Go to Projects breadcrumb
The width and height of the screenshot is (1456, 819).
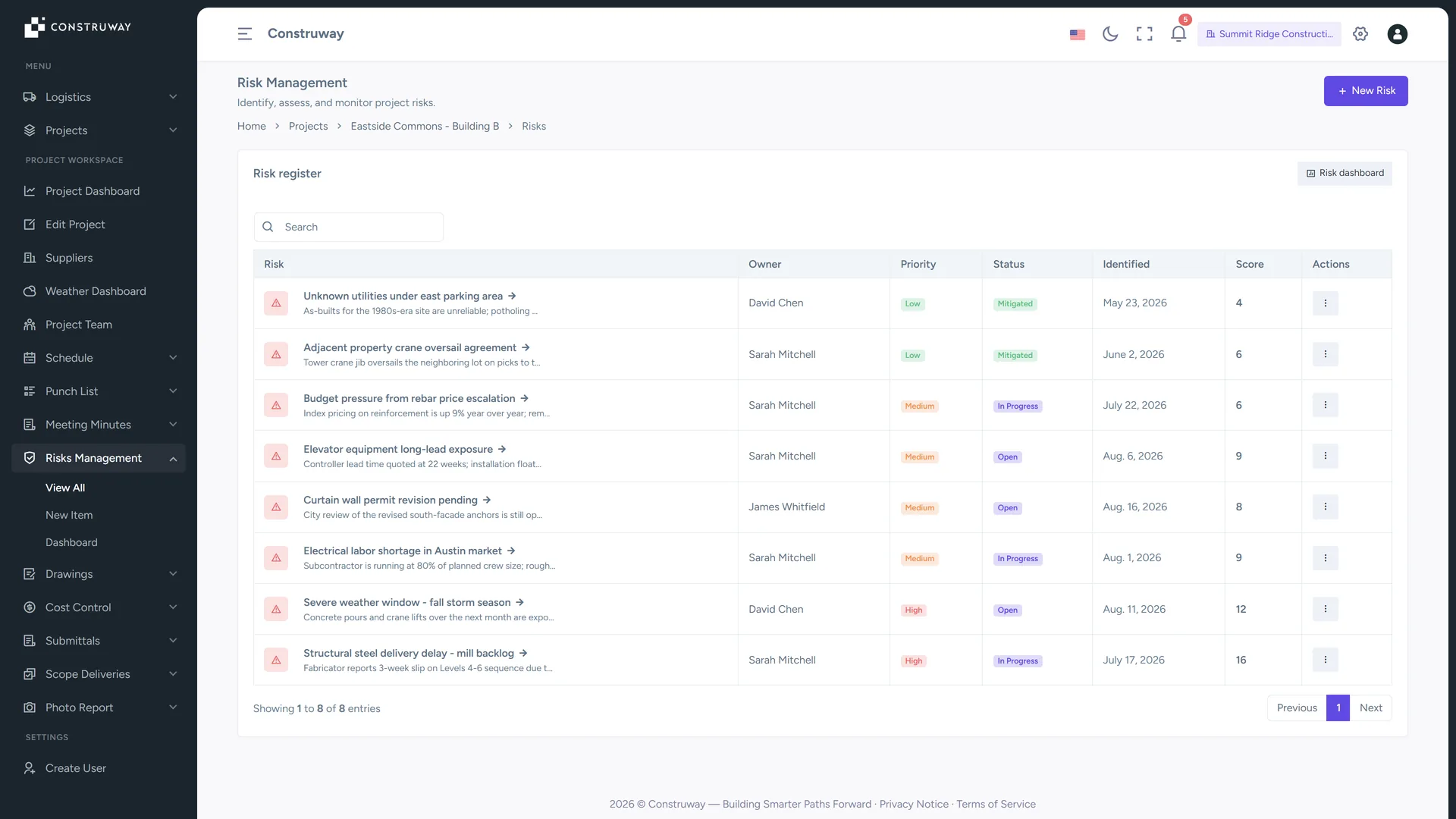(308, 127)
